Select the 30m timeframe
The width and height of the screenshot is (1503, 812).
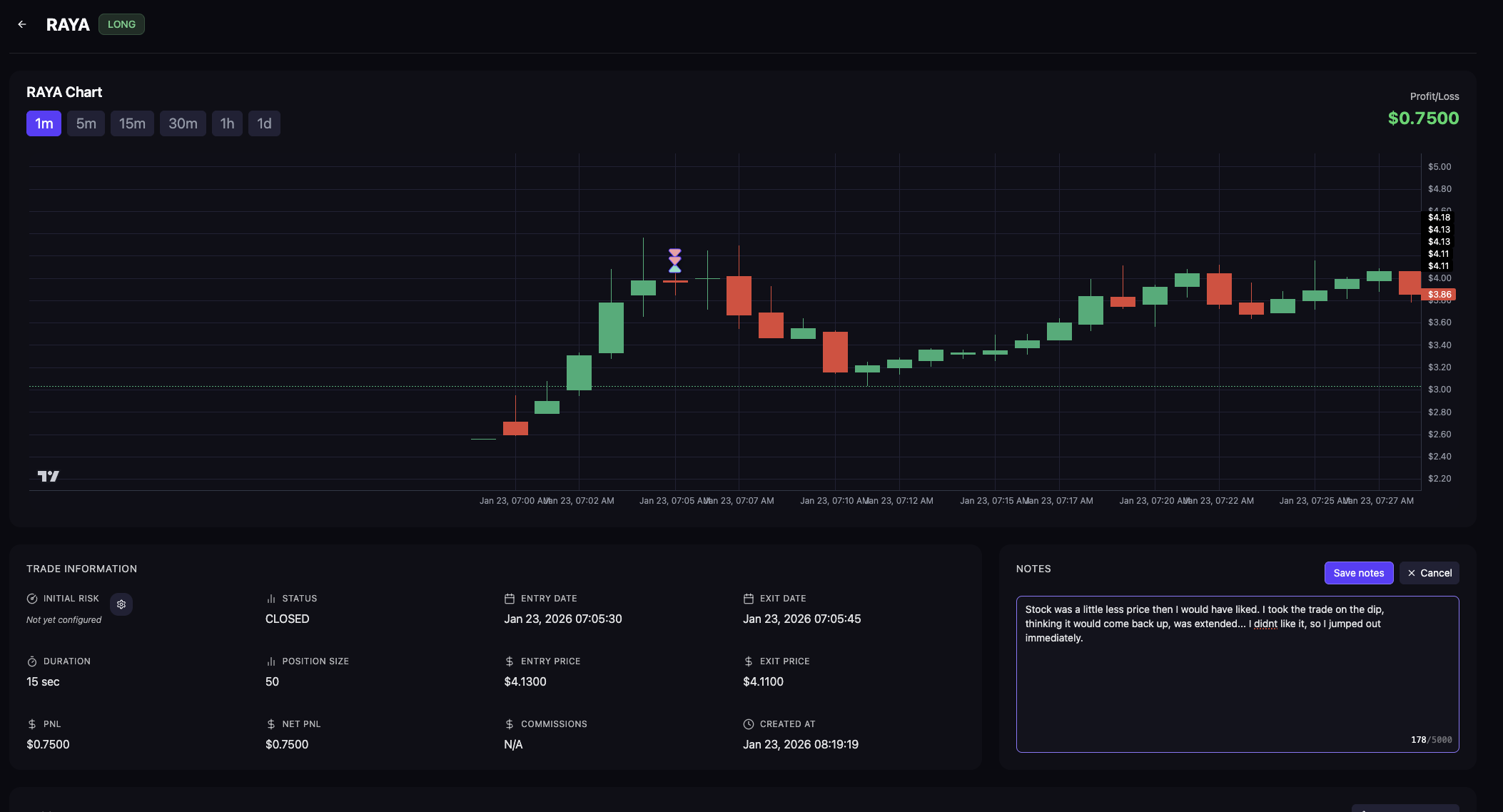click(x=183, y=123)
